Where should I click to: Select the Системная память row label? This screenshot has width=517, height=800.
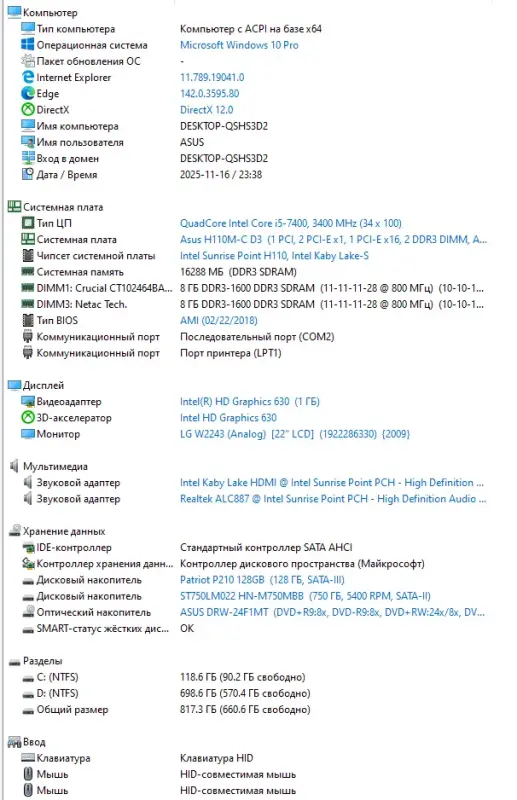click(x=80, y=271)
